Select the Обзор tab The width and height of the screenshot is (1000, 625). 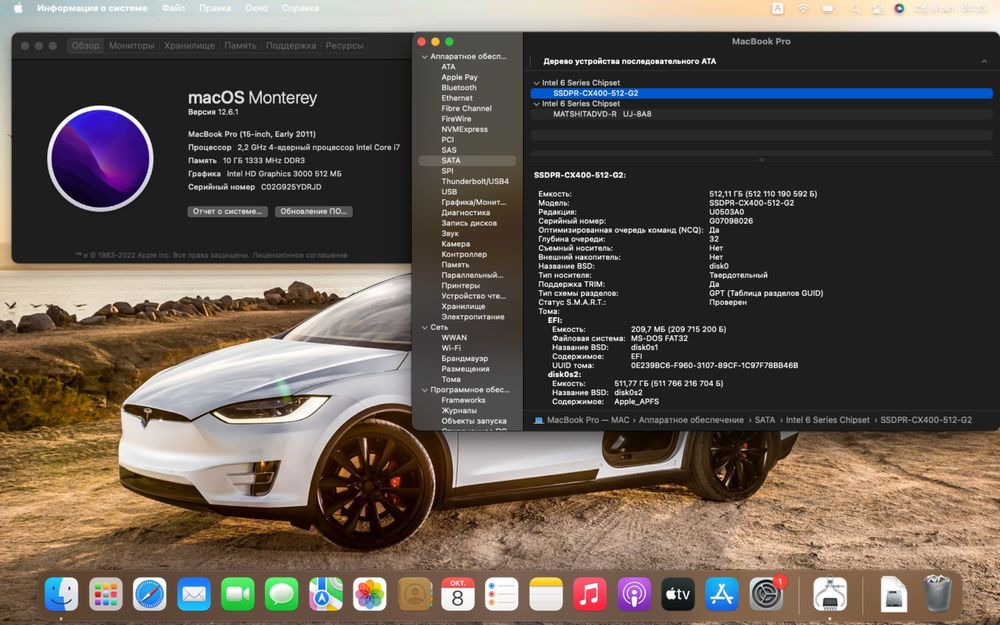point(85,45)
